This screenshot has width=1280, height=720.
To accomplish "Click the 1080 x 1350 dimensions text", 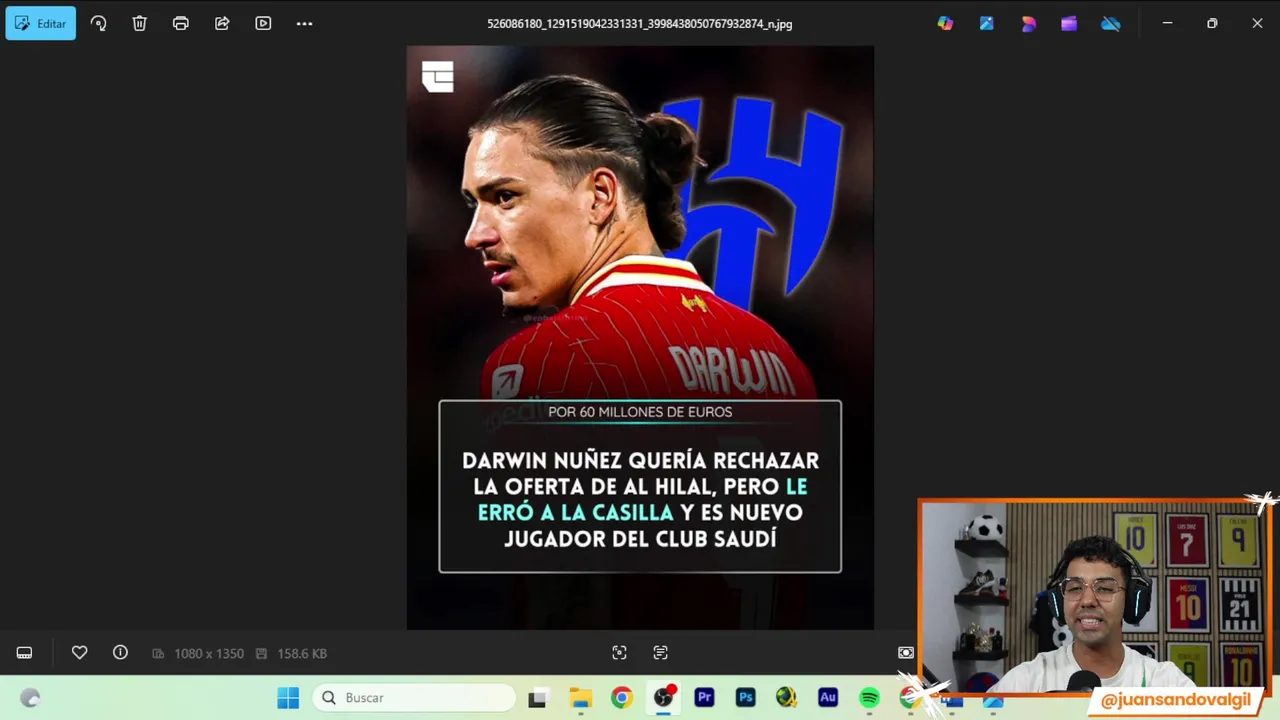I will pos(209,653).
